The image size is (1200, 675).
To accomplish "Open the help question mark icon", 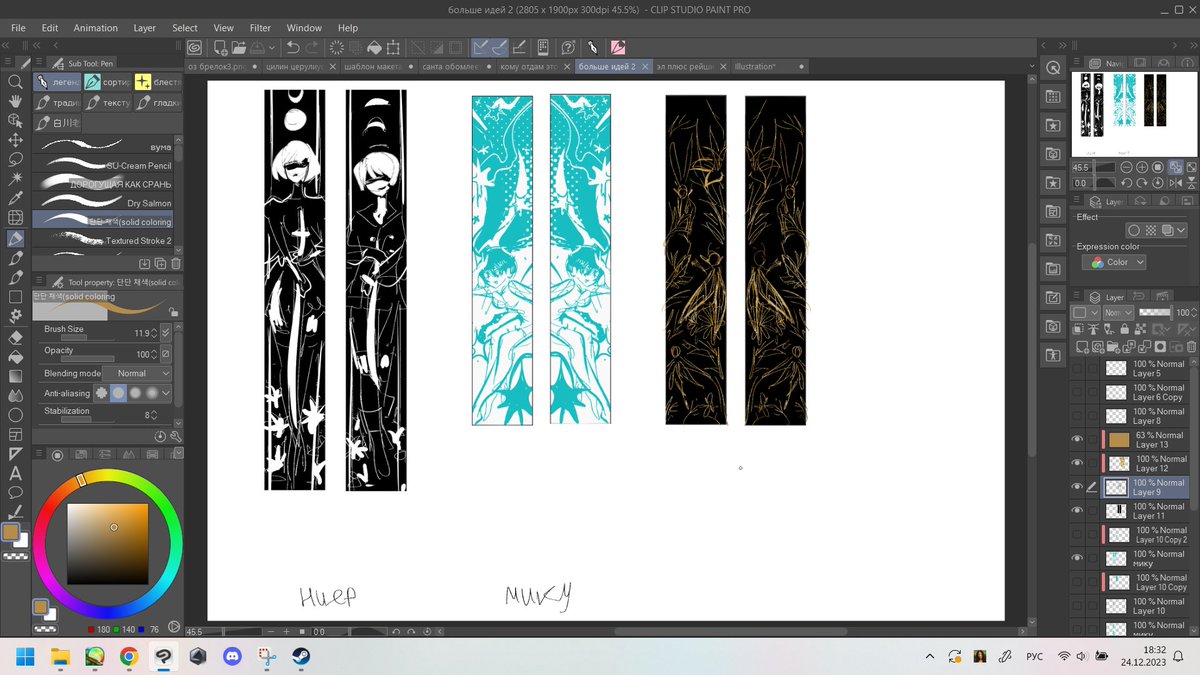I will click(568, 47).
